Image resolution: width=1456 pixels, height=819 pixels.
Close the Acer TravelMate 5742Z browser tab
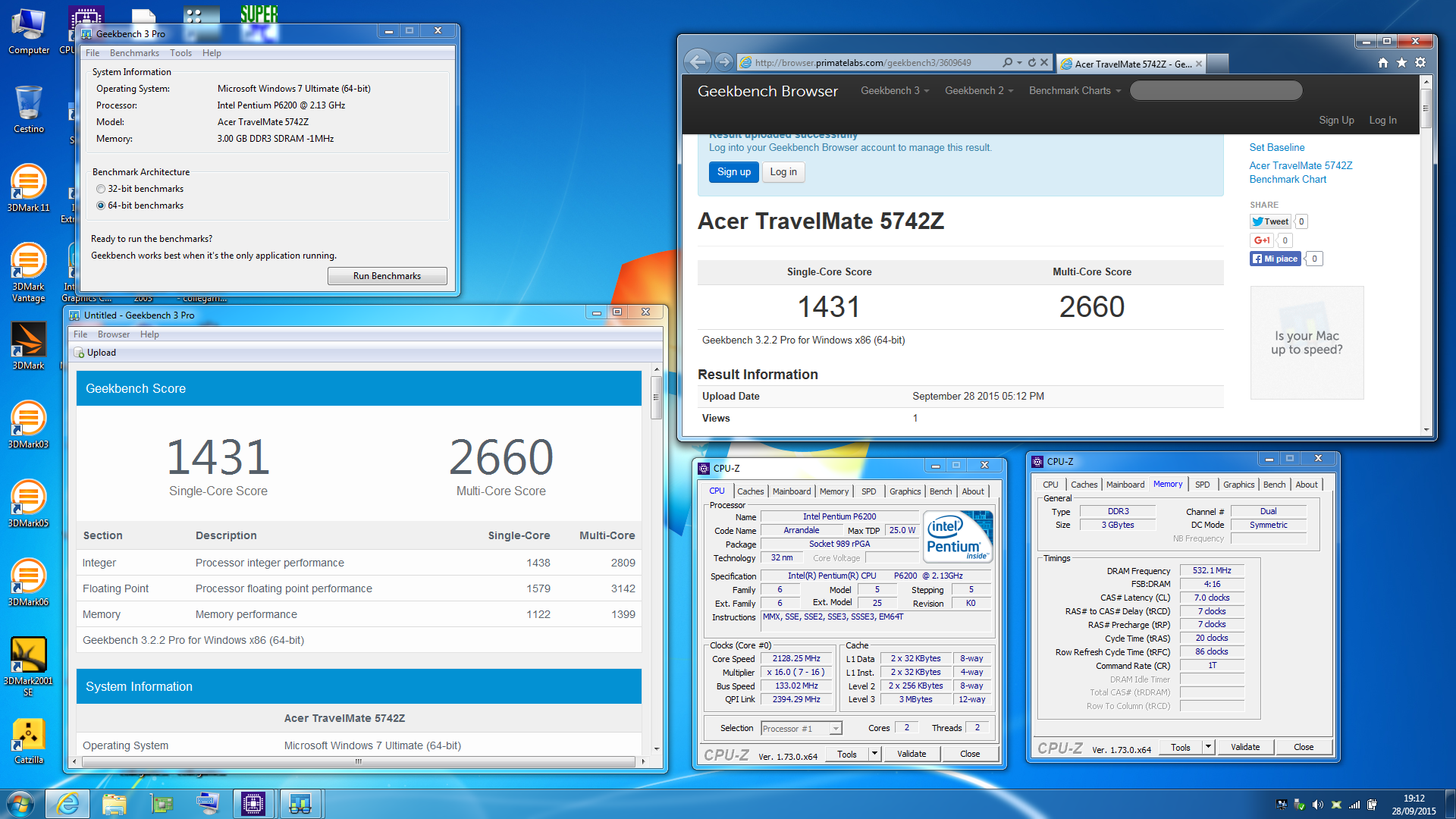[1199, 64]
